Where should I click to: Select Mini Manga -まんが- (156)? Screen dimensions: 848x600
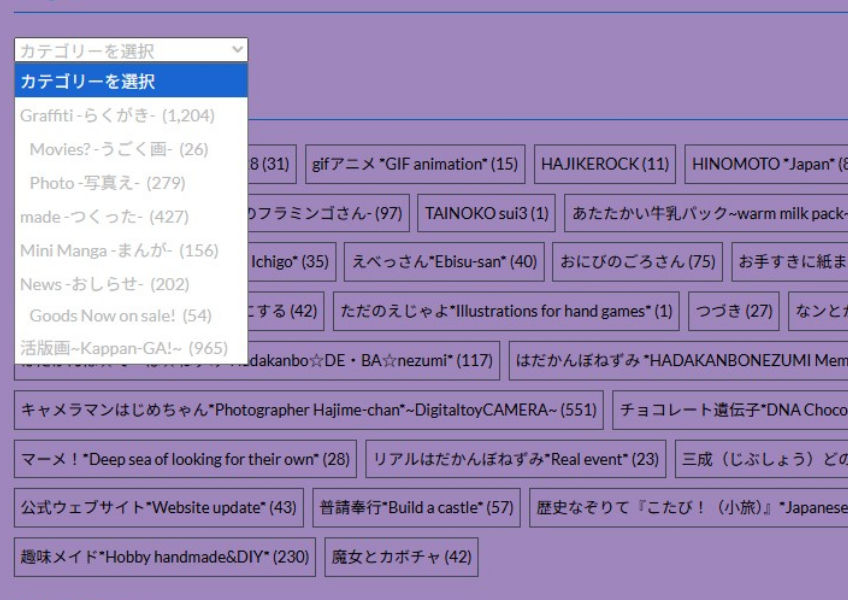tap(131, 250)
